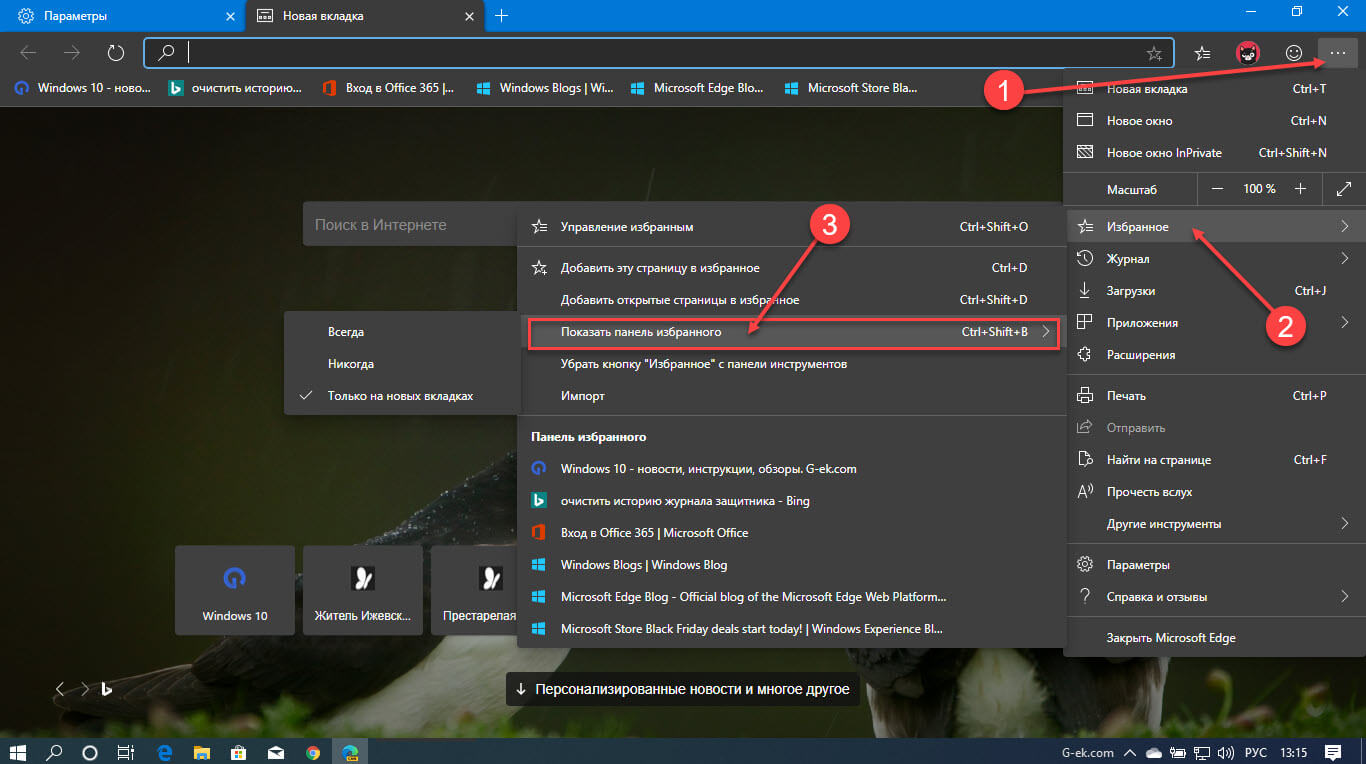Open the three-dot Settings and more menu
The height and width of the screenshot is (764, 1366).
[x=1338, y=53]
